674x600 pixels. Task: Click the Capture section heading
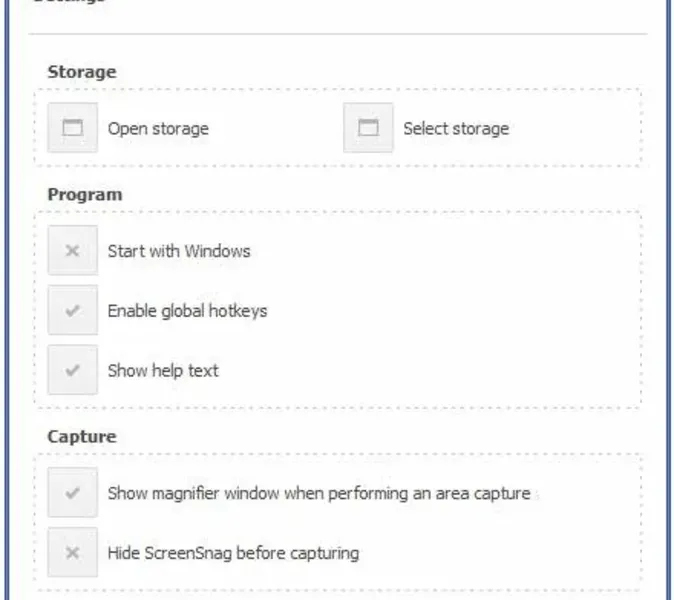(82, 437)
